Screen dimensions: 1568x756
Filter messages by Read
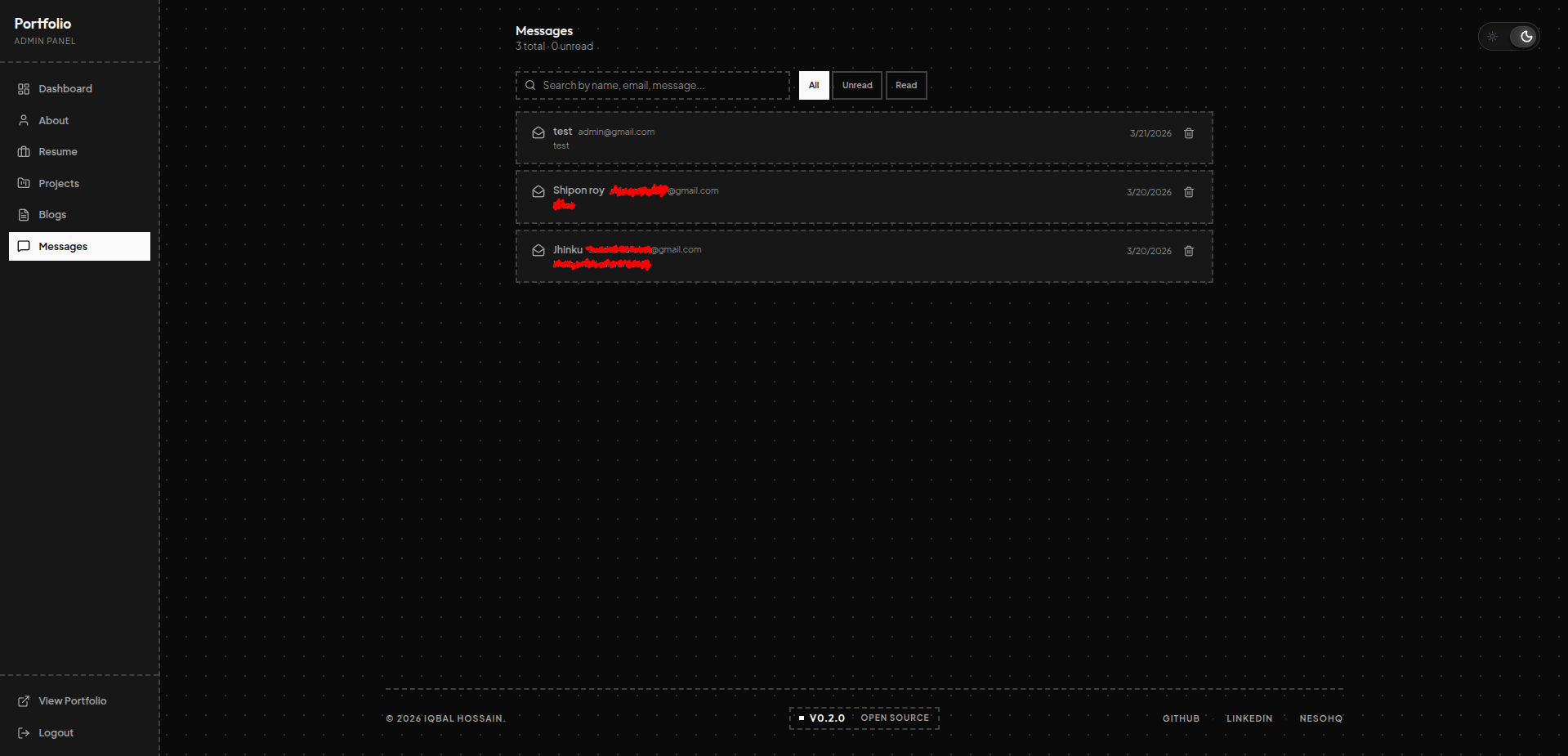coord(905,85)
